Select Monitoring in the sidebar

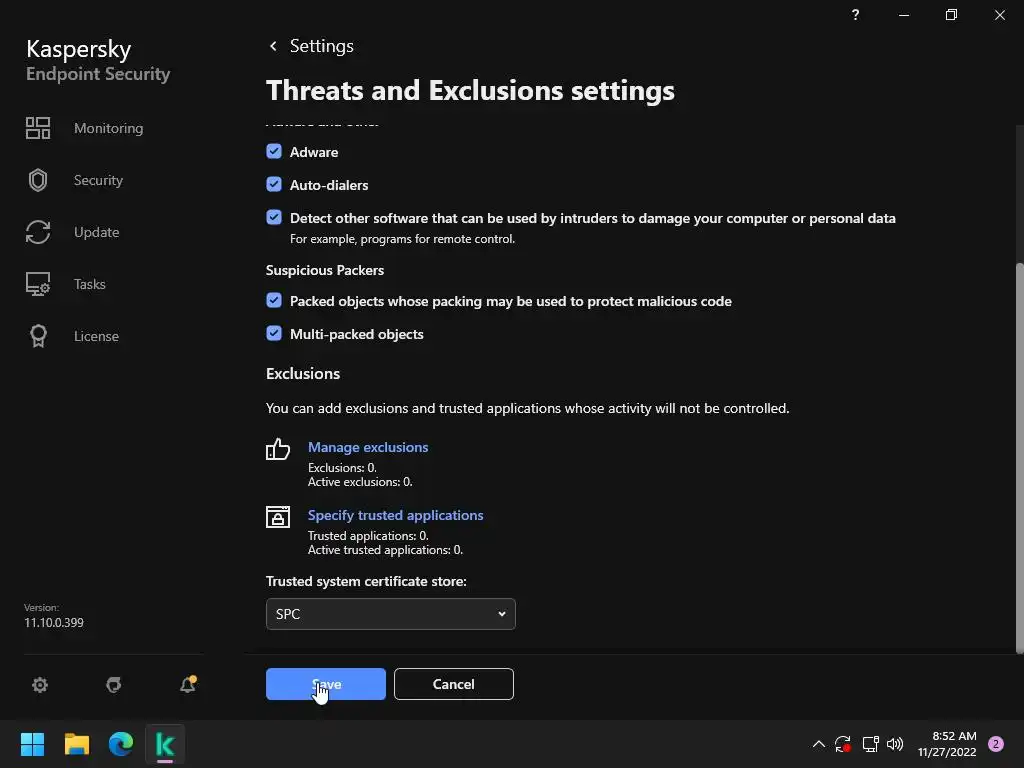point(108,128)
